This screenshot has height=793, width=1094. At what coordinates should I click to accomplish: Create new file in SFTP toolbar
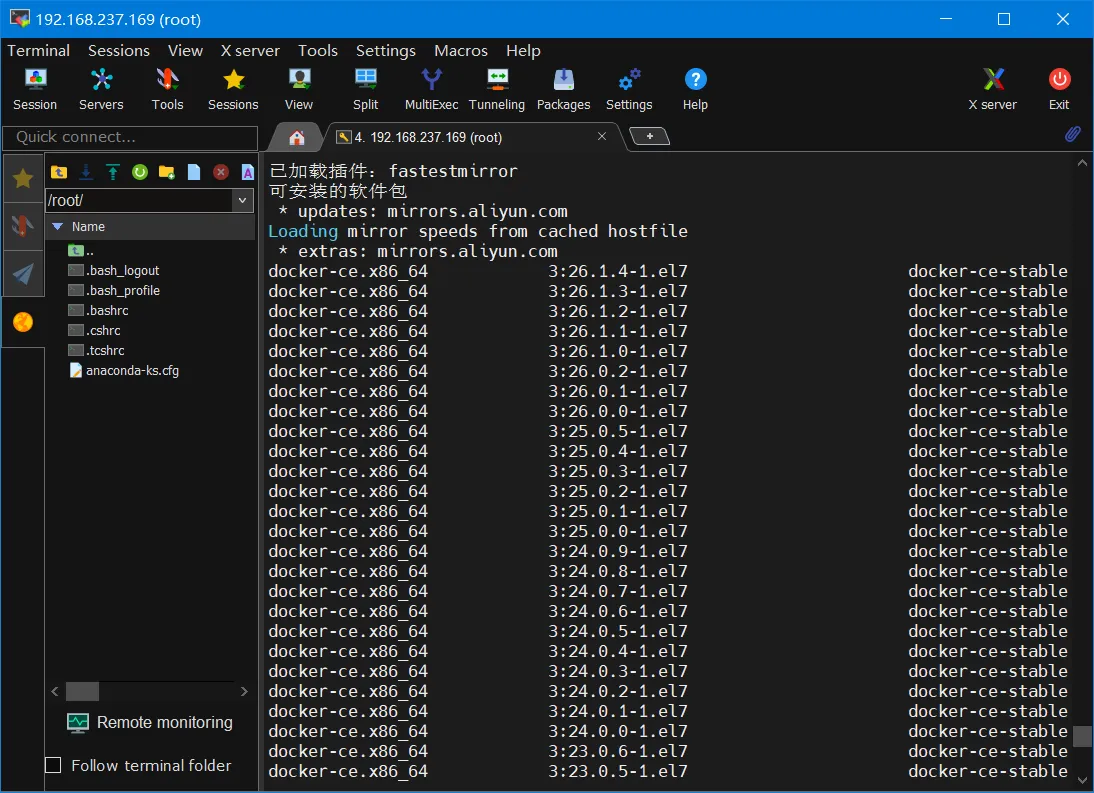coord(193,172)
